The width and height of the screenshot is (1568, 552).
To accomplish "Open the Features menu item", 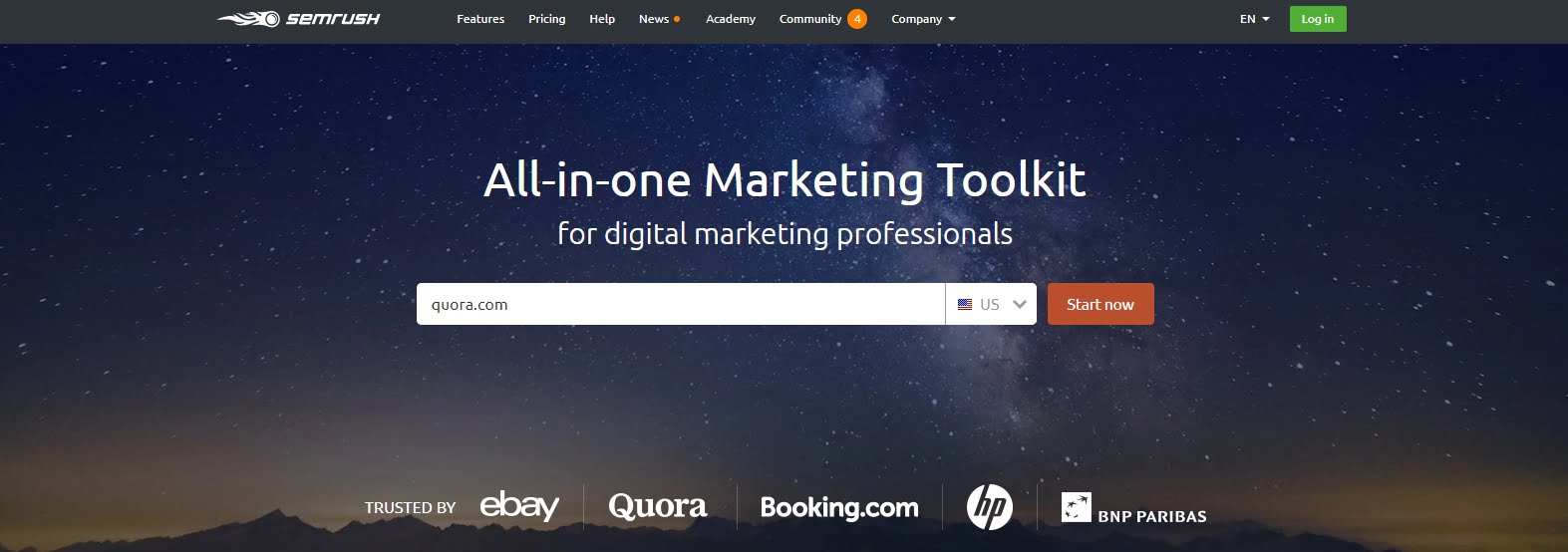I will [480, 19].
